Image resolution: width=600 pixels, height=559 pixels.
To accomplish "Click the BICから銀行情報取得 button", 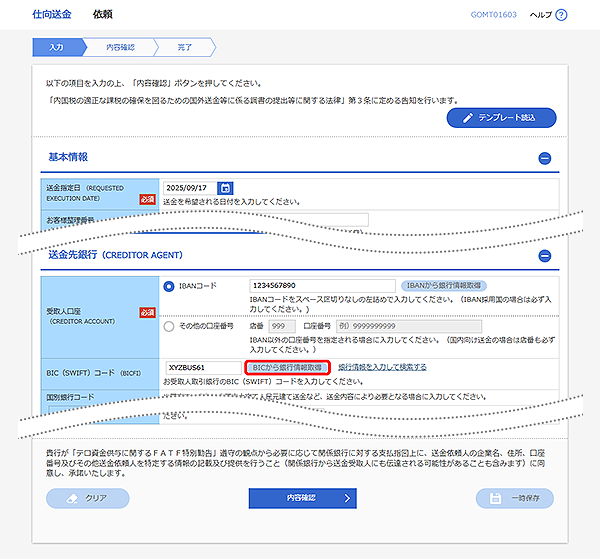I will [x=287, y=368].
